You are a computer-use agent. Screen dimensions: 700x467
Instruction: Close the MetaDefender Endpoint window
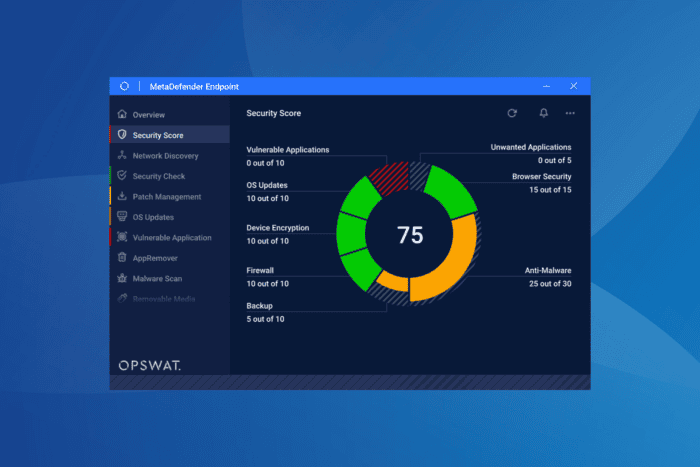pyautogui.click(x=574, y=86)
